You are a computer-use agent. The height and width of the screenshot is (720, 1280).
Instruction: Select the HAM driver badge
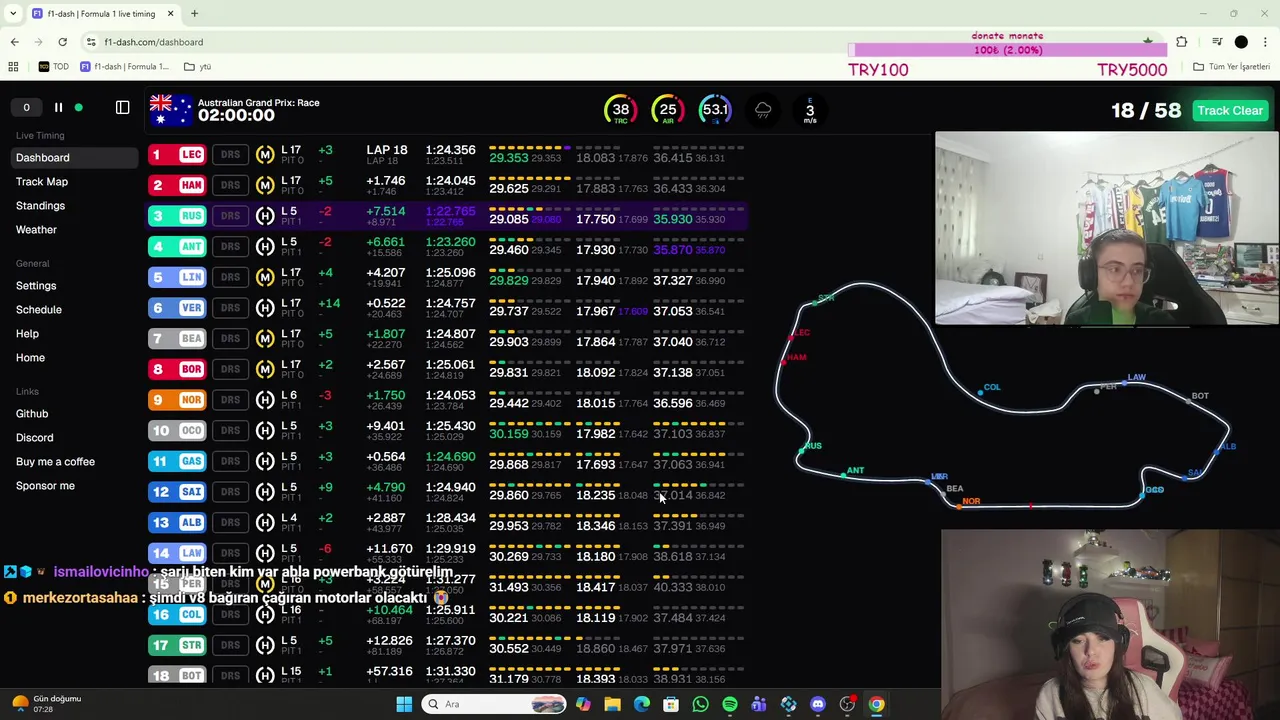click(178, 185)
